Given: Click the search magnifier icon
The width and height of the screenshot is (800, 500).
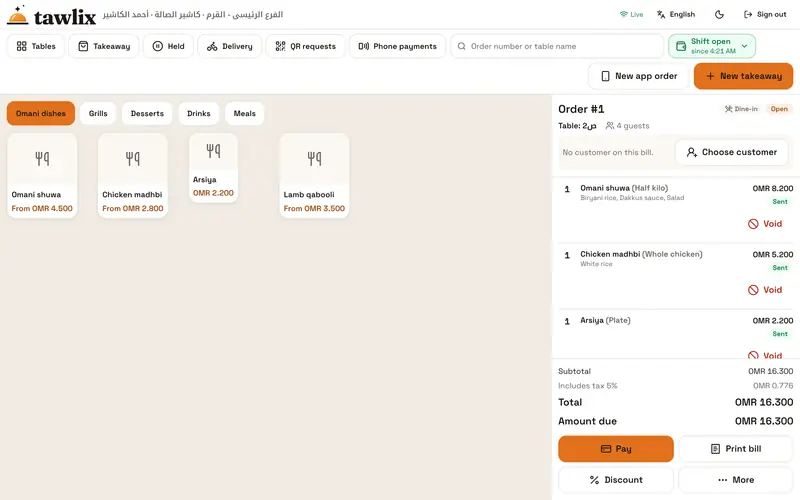Looking at the screenshot, I should (462, 46).
